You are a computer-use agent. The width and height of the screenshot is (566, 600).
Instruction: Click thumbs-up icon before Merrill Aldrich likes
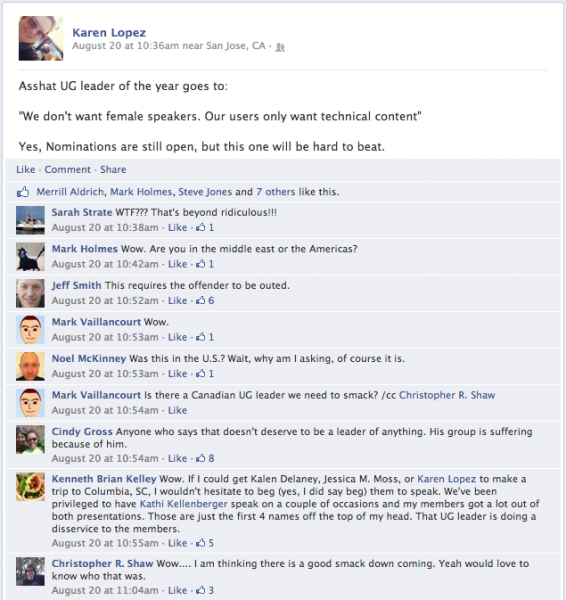[x=23, y=192]
